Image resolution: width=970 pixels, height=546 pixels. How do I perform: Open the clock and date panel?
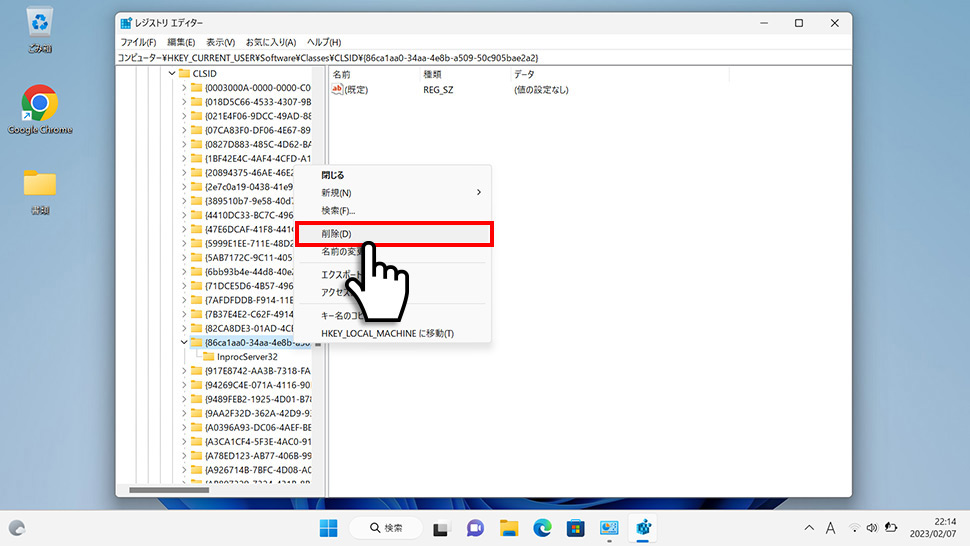[x=933, y=527]
